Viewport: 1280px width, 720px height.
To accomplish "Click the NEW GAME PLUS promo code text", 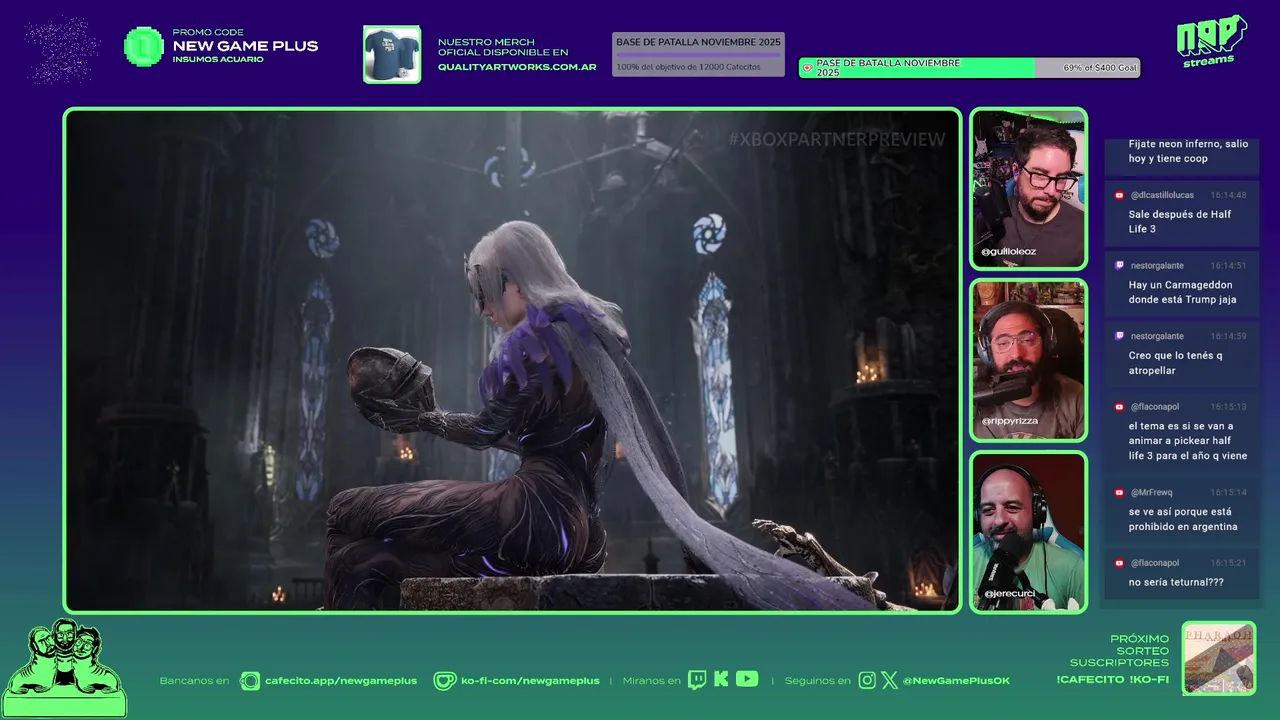I will click(245, 46).
